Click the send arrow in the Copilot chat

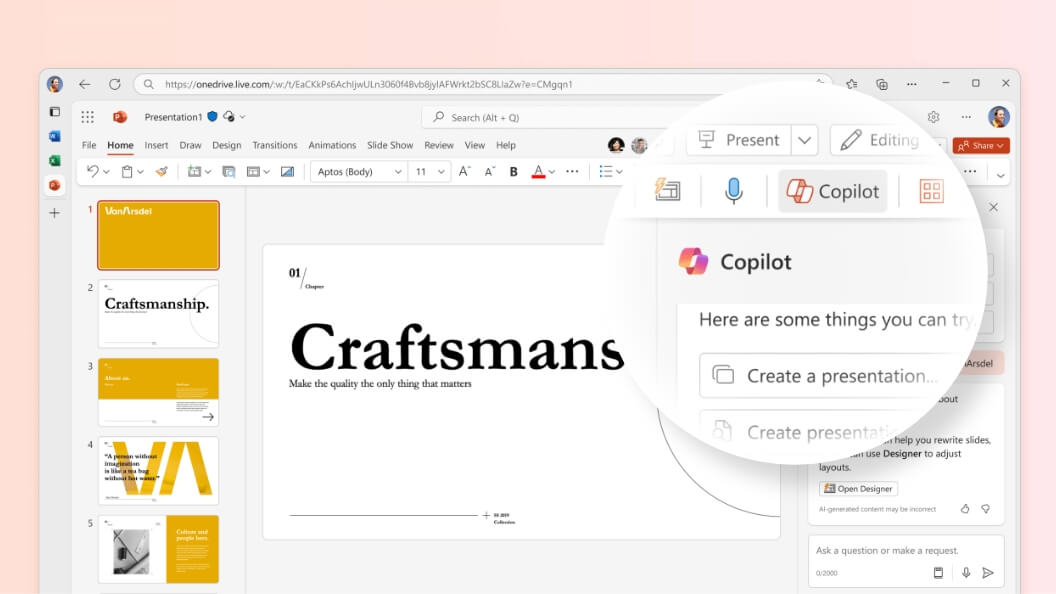[988, 573]
